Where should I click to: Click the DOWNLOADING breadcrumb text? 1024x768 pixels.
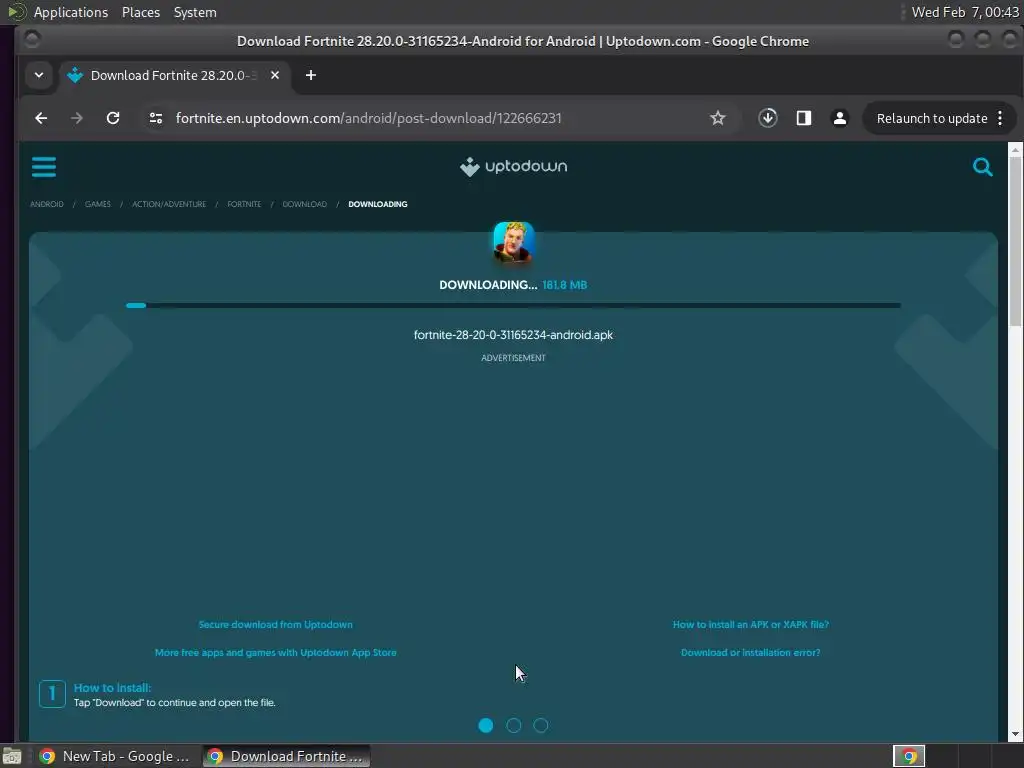coord(377,204)
